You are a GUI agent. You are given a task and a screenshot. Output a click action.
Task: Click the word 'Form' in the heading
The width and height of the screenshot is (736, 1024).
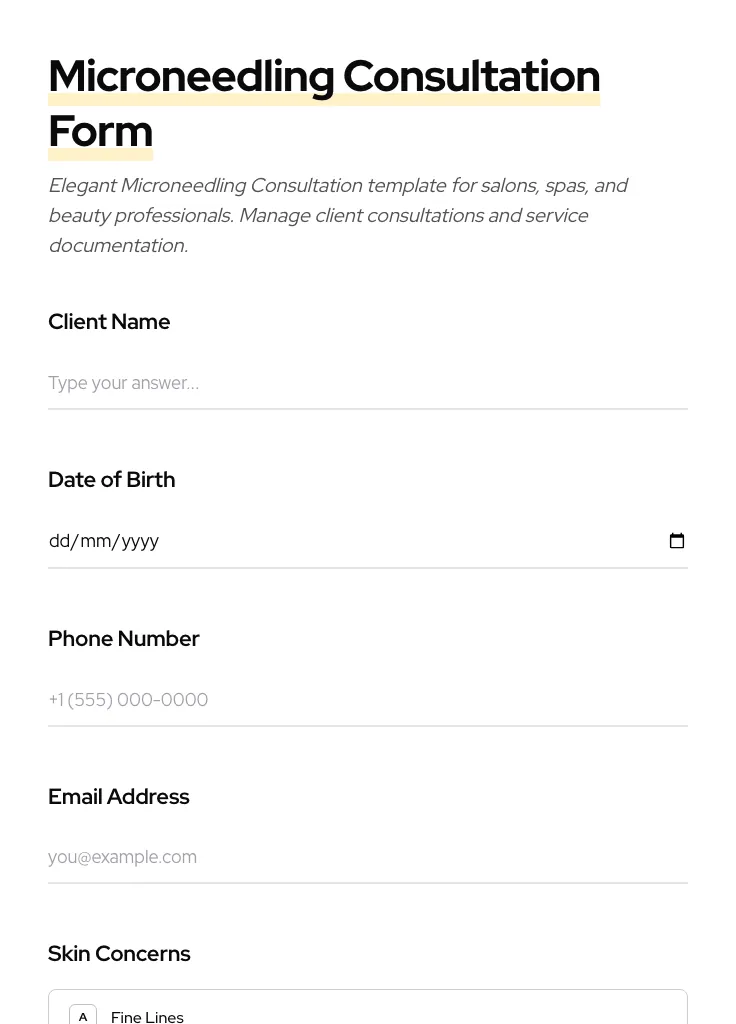tap(100, 132)
